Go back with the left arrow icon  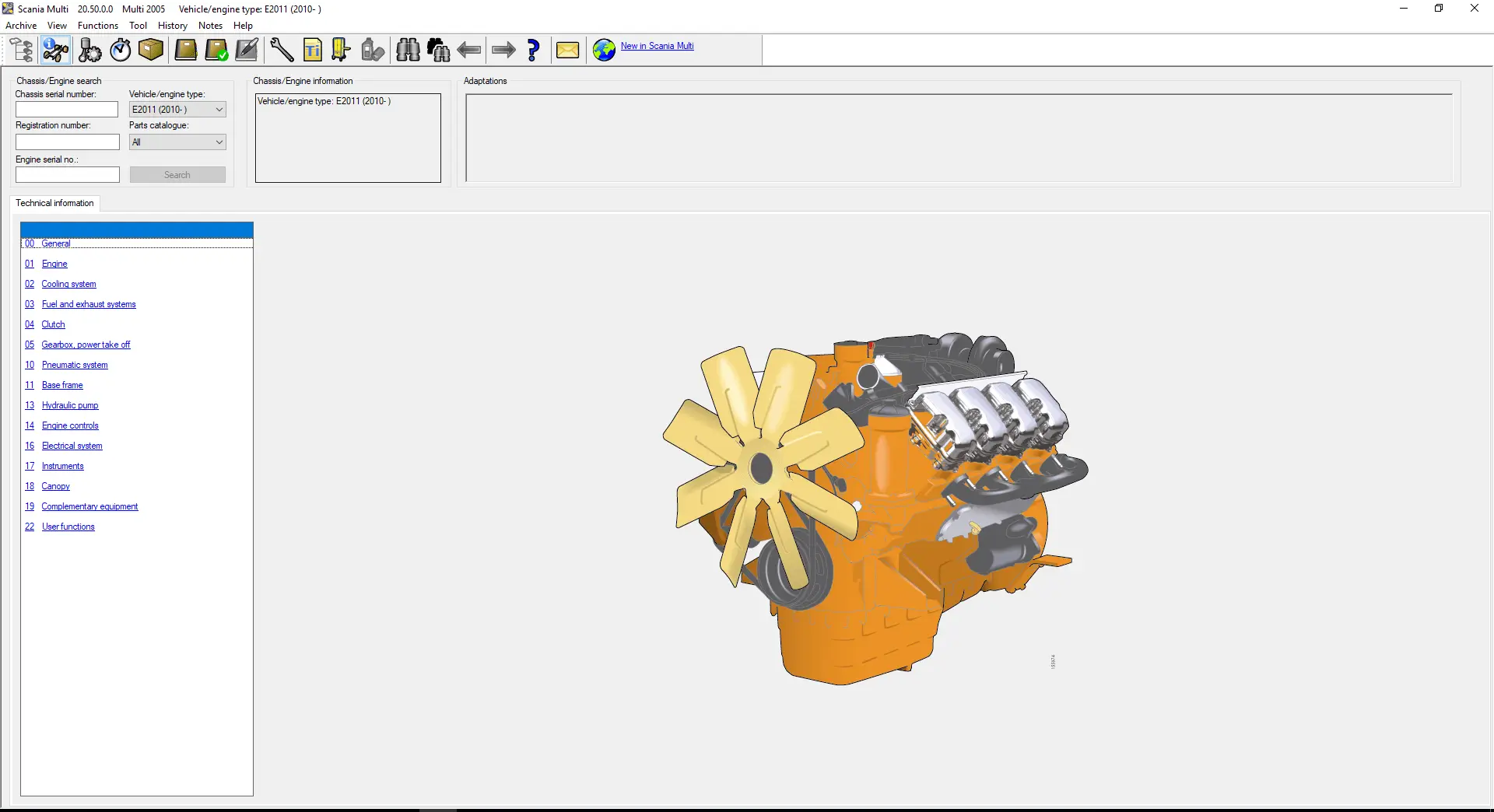(469, 51)
